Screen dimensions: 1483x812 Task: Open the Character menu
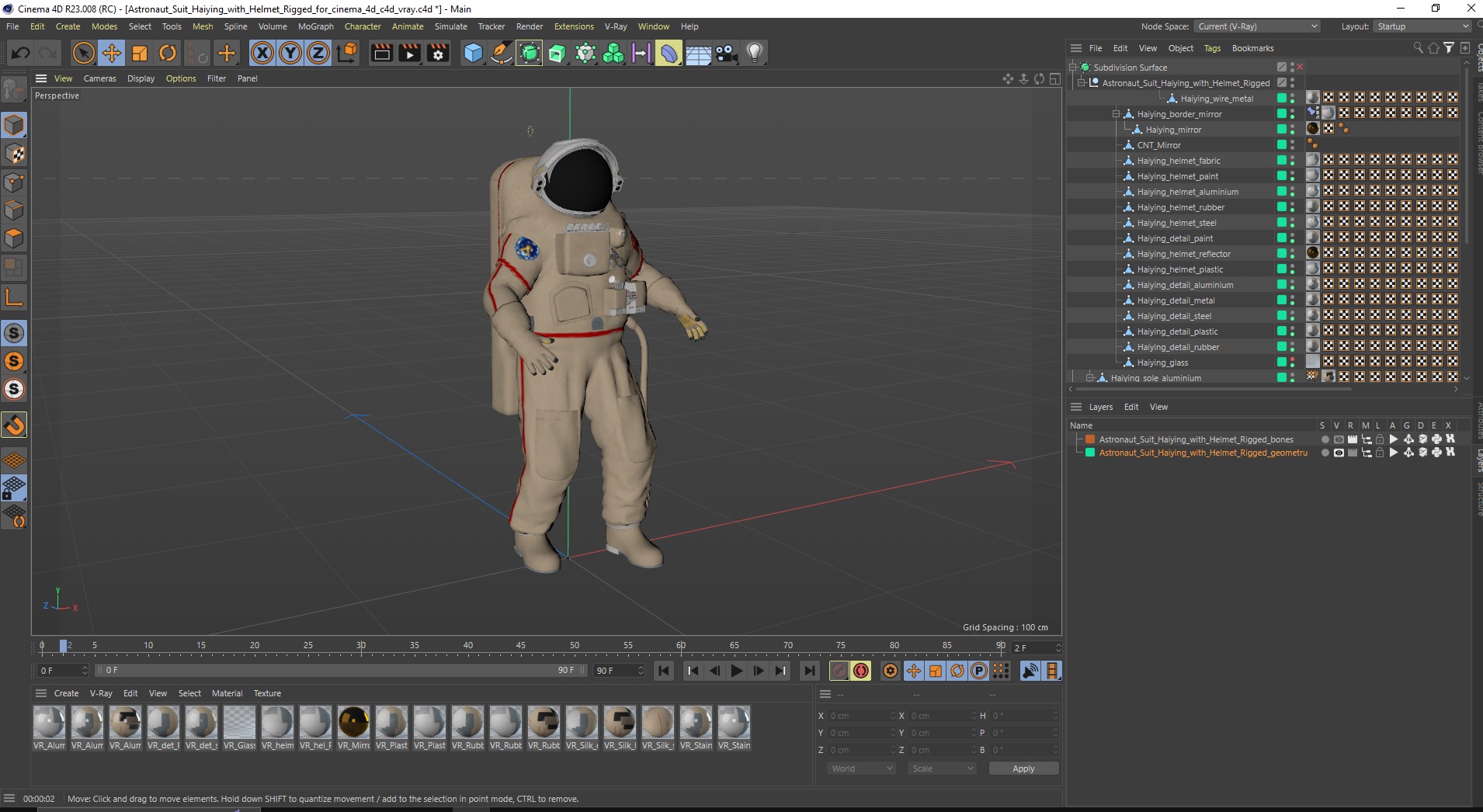pyautogui.click(x=363, y=26)
